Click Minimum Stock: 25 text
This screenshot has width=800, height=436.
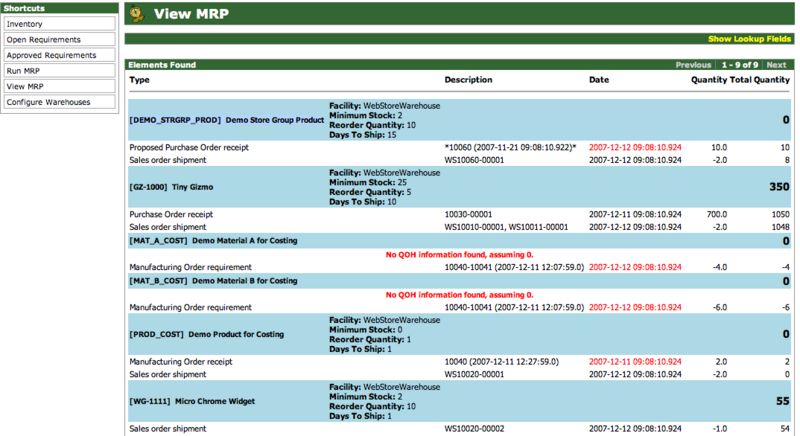368,183
